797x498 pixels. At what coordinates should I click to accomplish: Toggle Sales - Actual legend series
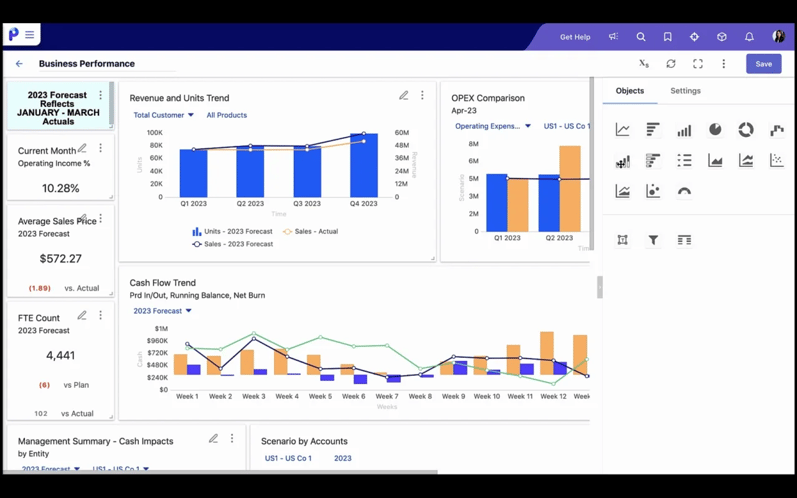tap(310, 231)
